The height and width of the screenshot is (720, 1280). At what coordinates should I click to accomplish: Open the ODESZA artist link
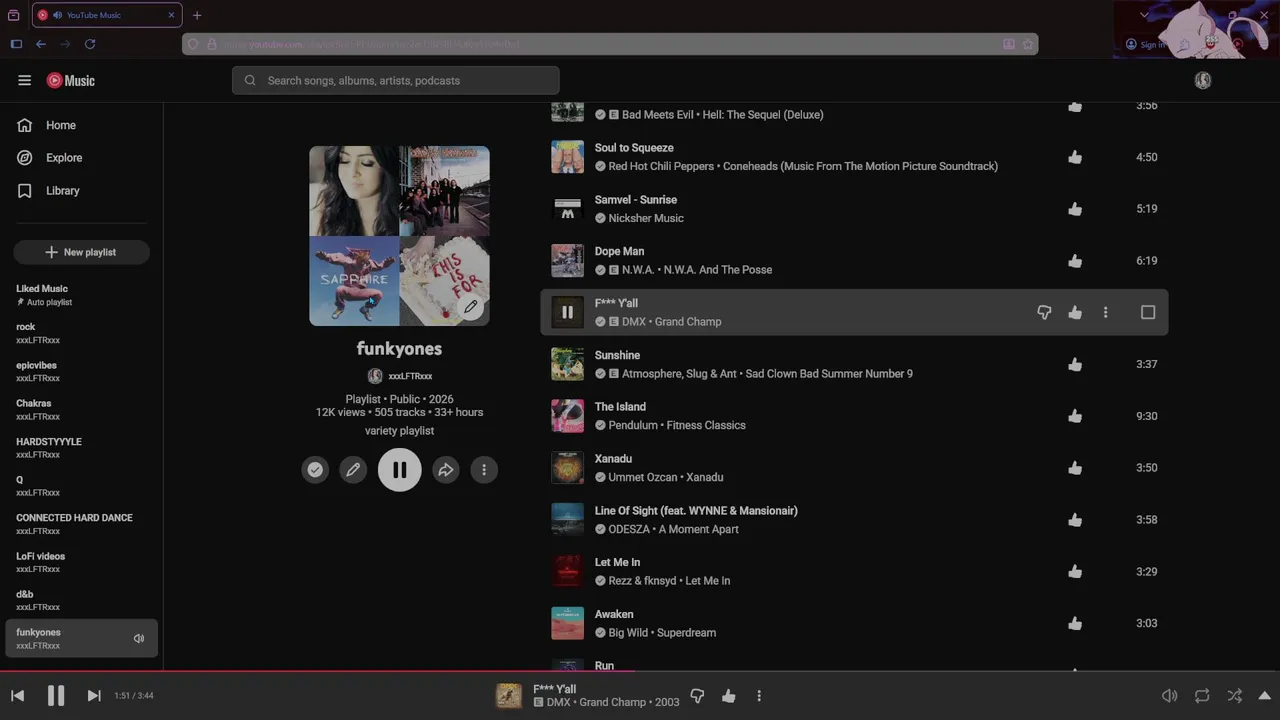[x=629, y=530]
